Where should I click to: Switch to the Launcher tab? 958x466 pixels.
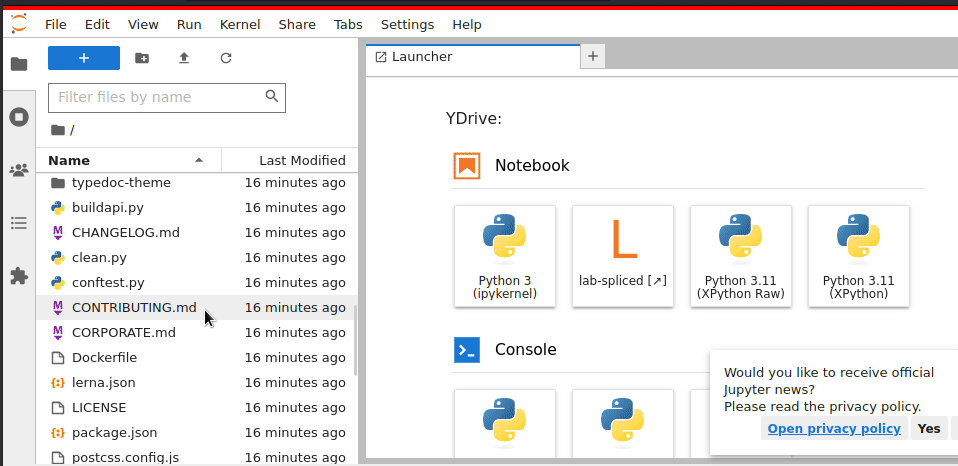[x=473, y=57]
